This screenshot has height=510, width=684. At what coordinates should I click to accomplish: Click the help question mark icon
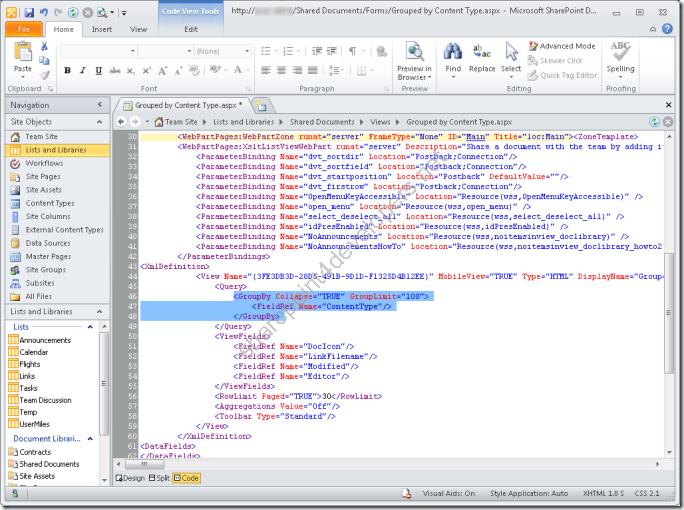click(667, 29)
